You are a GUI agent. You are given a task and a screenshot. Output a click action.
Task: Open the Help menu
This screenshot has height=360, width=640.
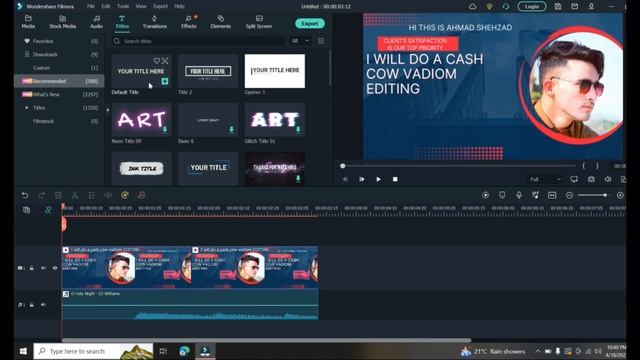coord(179,6)
